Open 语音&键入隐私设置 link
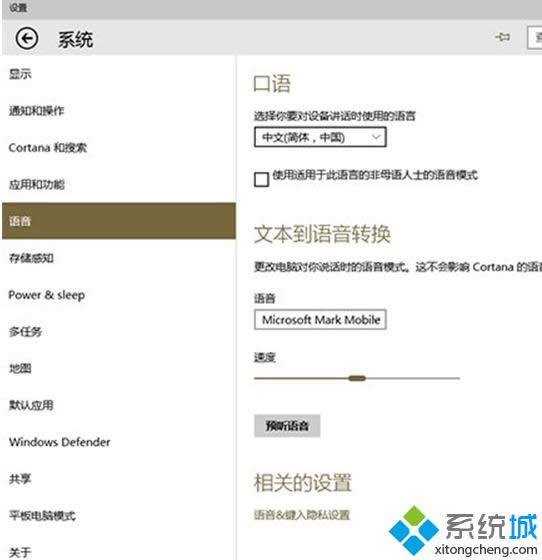Viewport: 542px width, 560px height. pyautogui.click(x=302, y=515)
